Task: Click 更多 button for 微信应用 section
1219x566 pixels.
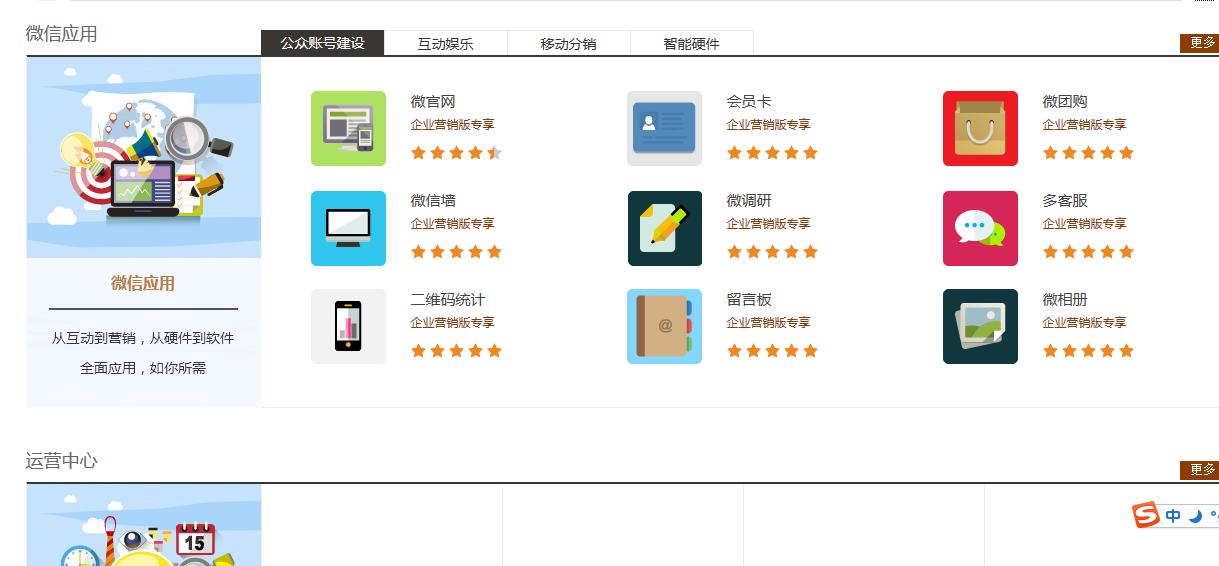Action: (1199, 43)
